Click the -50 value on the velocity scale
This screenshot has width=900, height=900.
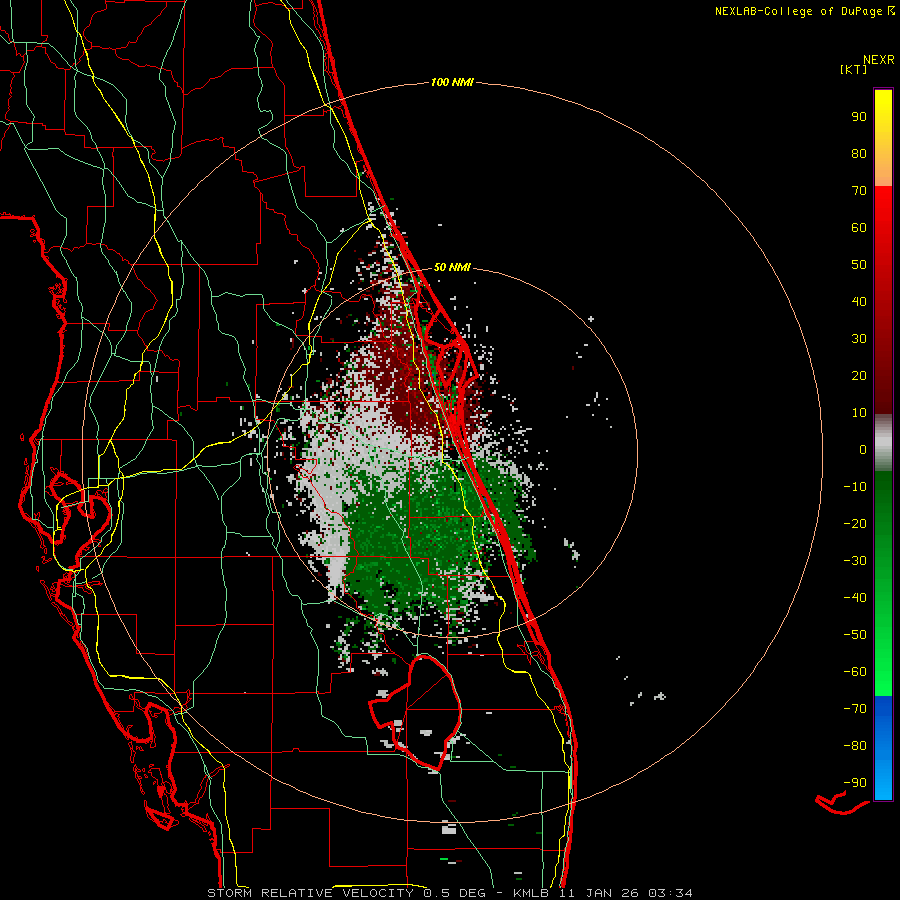(x=855, y=635)
